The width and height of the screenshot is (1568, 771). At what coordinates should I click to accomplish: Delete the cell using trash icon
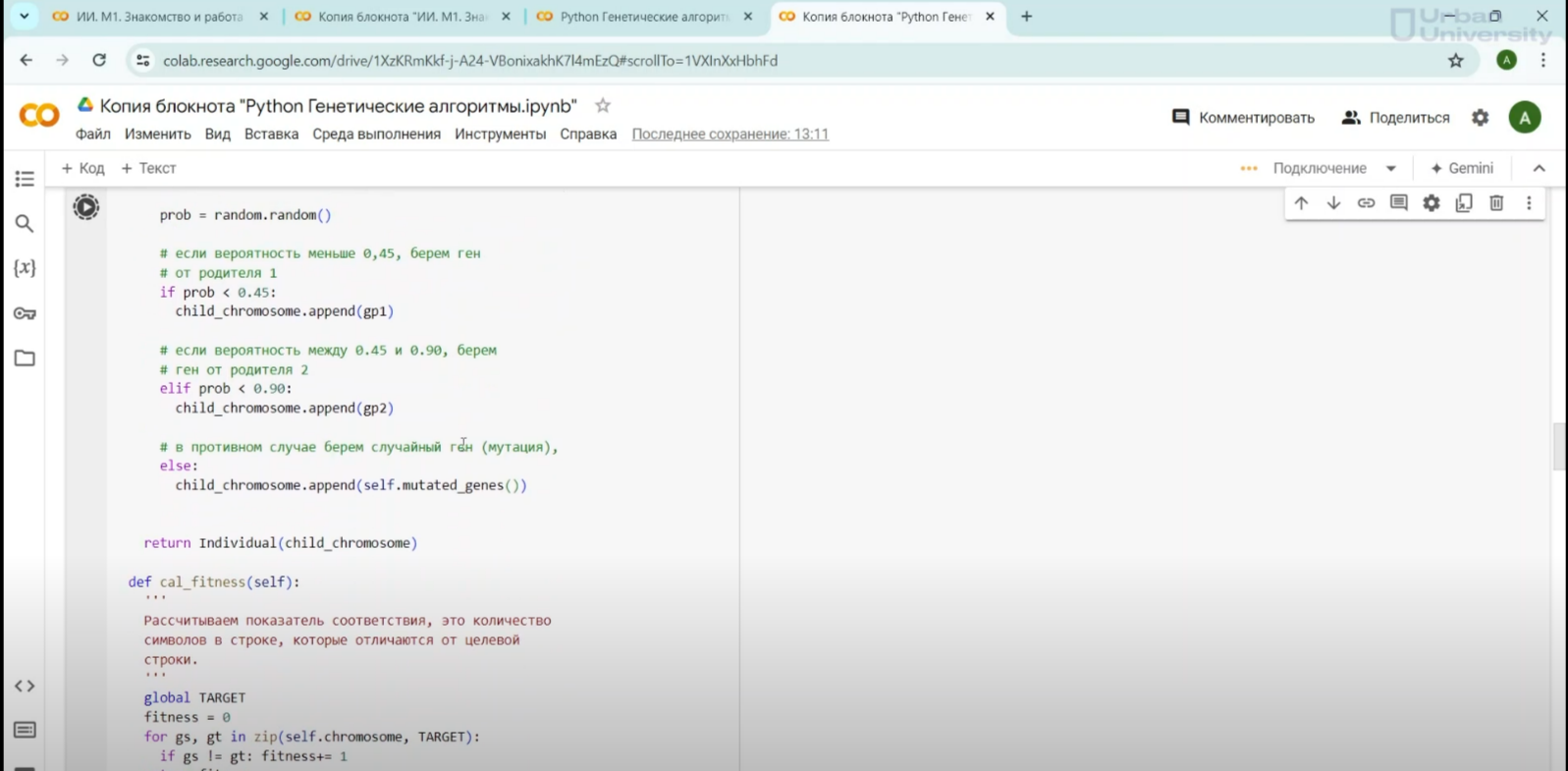[x=1496, y=203]
